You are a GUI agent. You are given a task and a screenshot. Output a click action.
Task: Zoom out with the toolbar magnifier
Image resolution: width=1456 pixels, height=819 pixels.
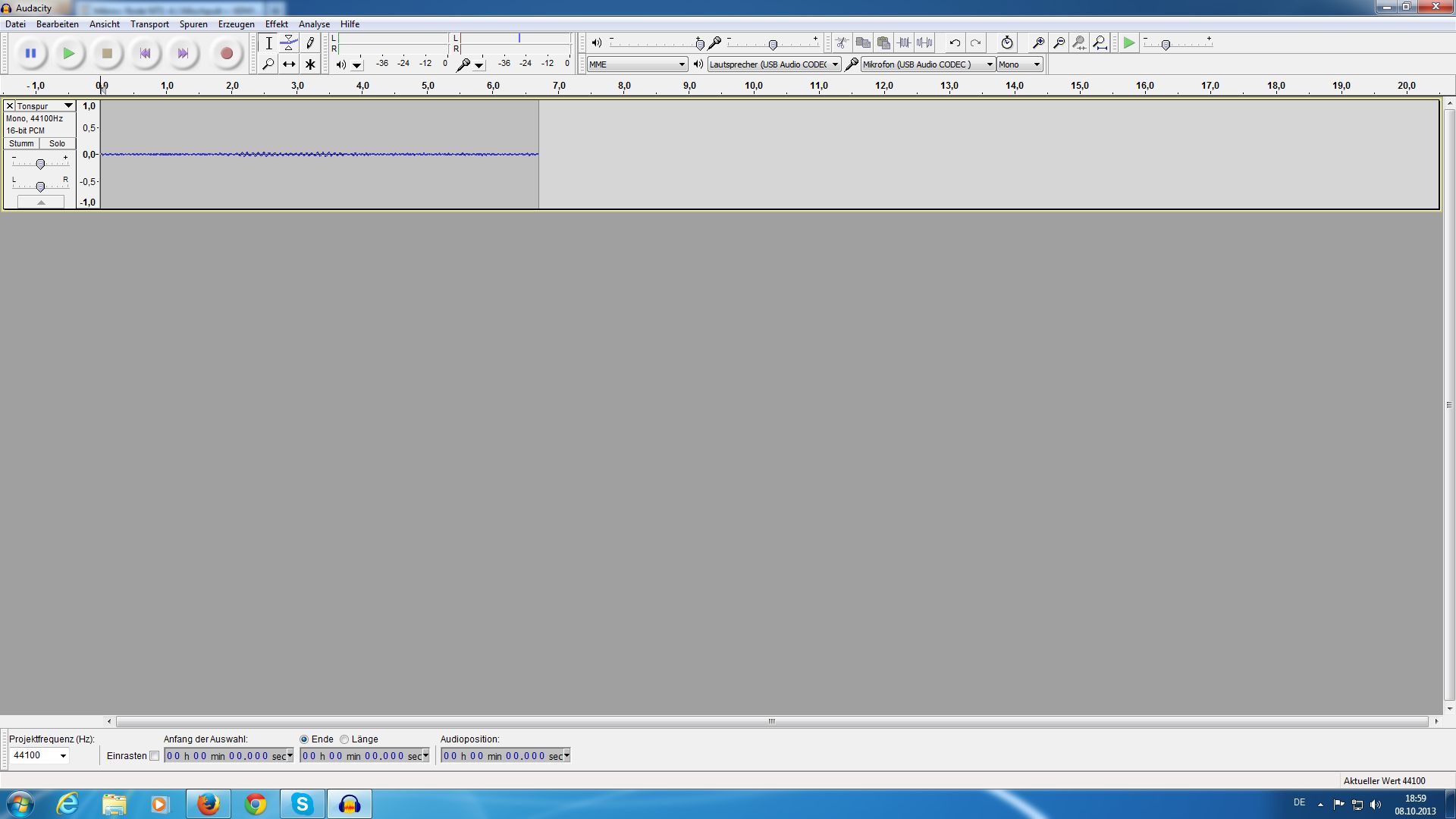[x=1059, y=43]
